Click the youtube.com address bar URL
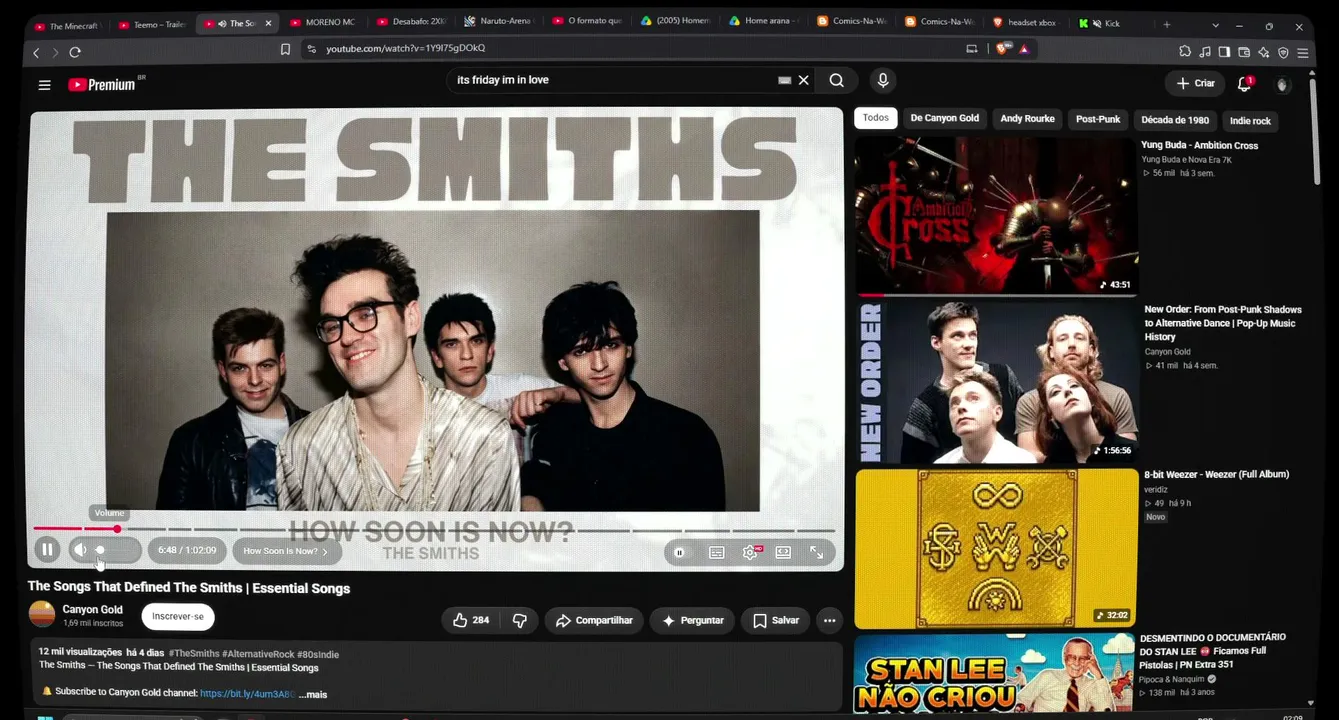This screenshot has width=1339, height=720. (x=405, y=48)
